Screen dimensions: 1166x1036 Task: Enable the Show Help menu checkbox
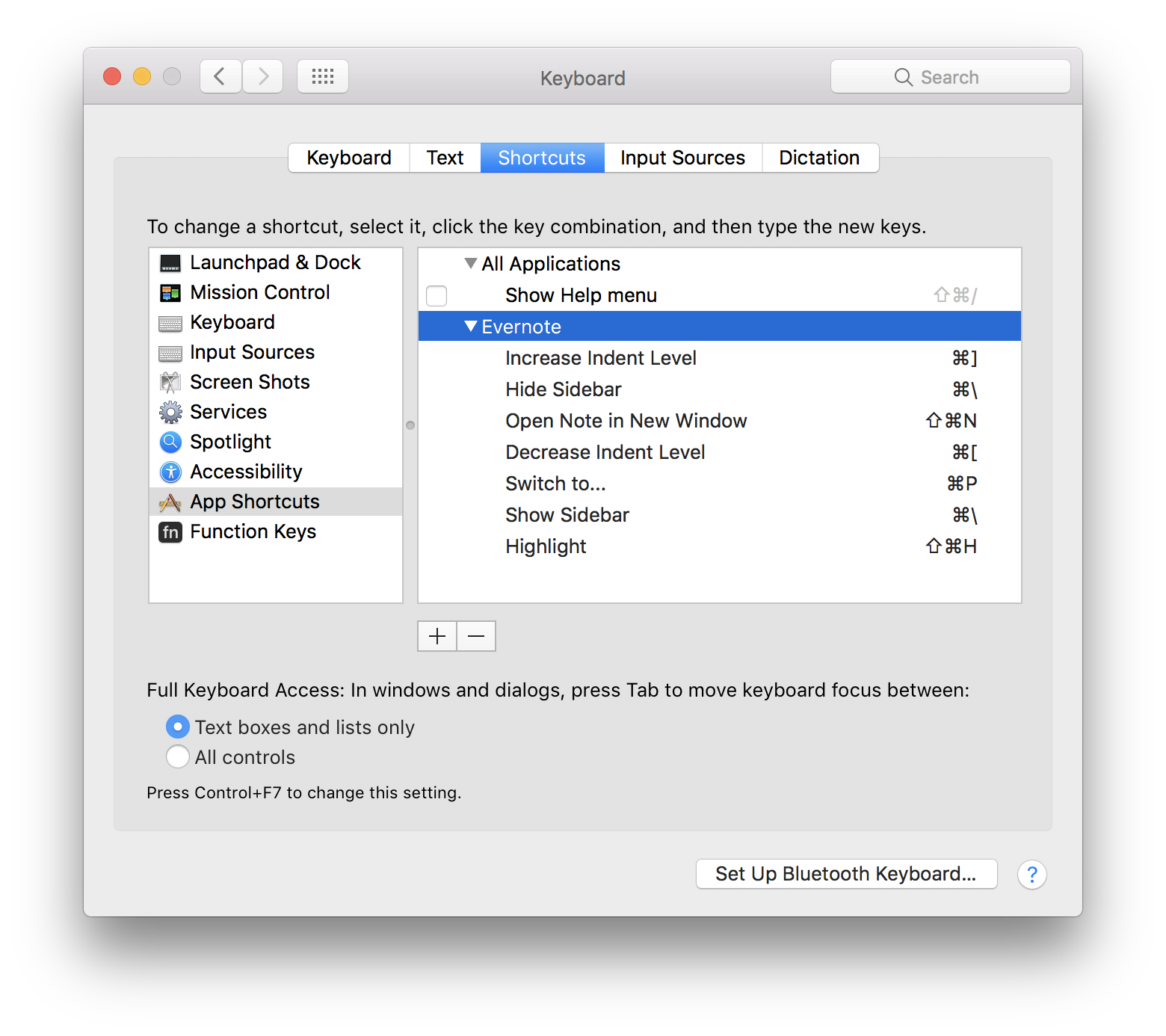click(x=437, y=296)
